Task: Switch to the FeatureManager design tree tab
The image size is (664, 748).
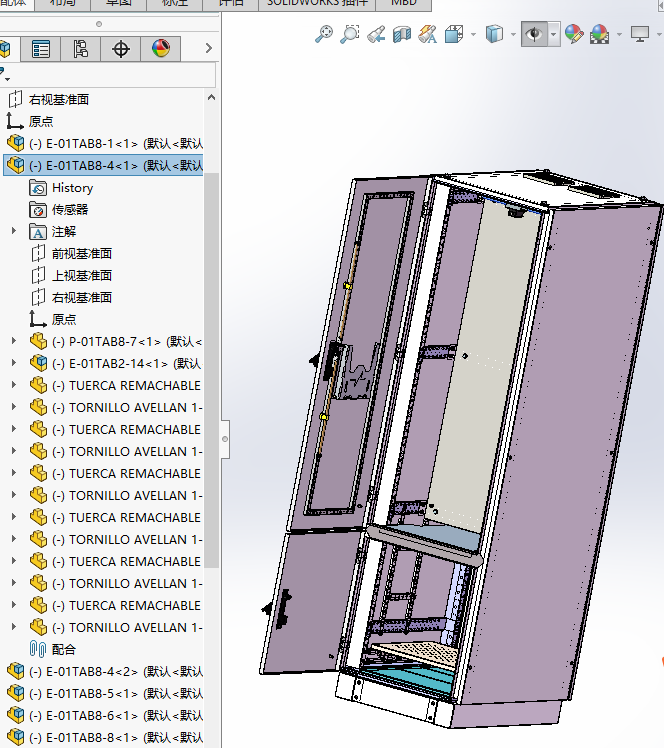Action: point(7,49)
